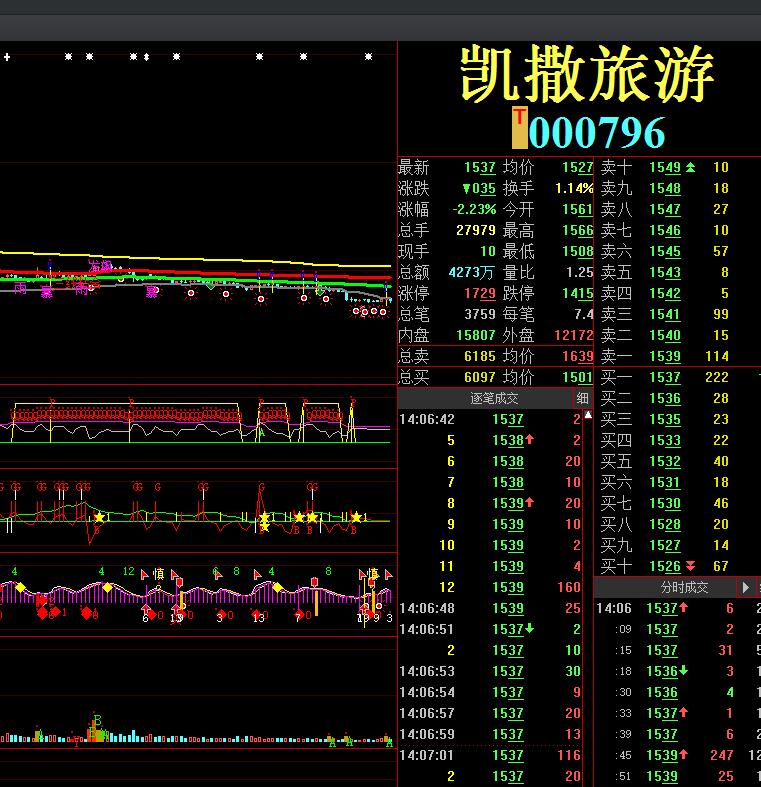The width and height of the screenshot is (761, 787).
Task: Click the 14:06:42 tick trade row
Action: [x=490, y=419]
